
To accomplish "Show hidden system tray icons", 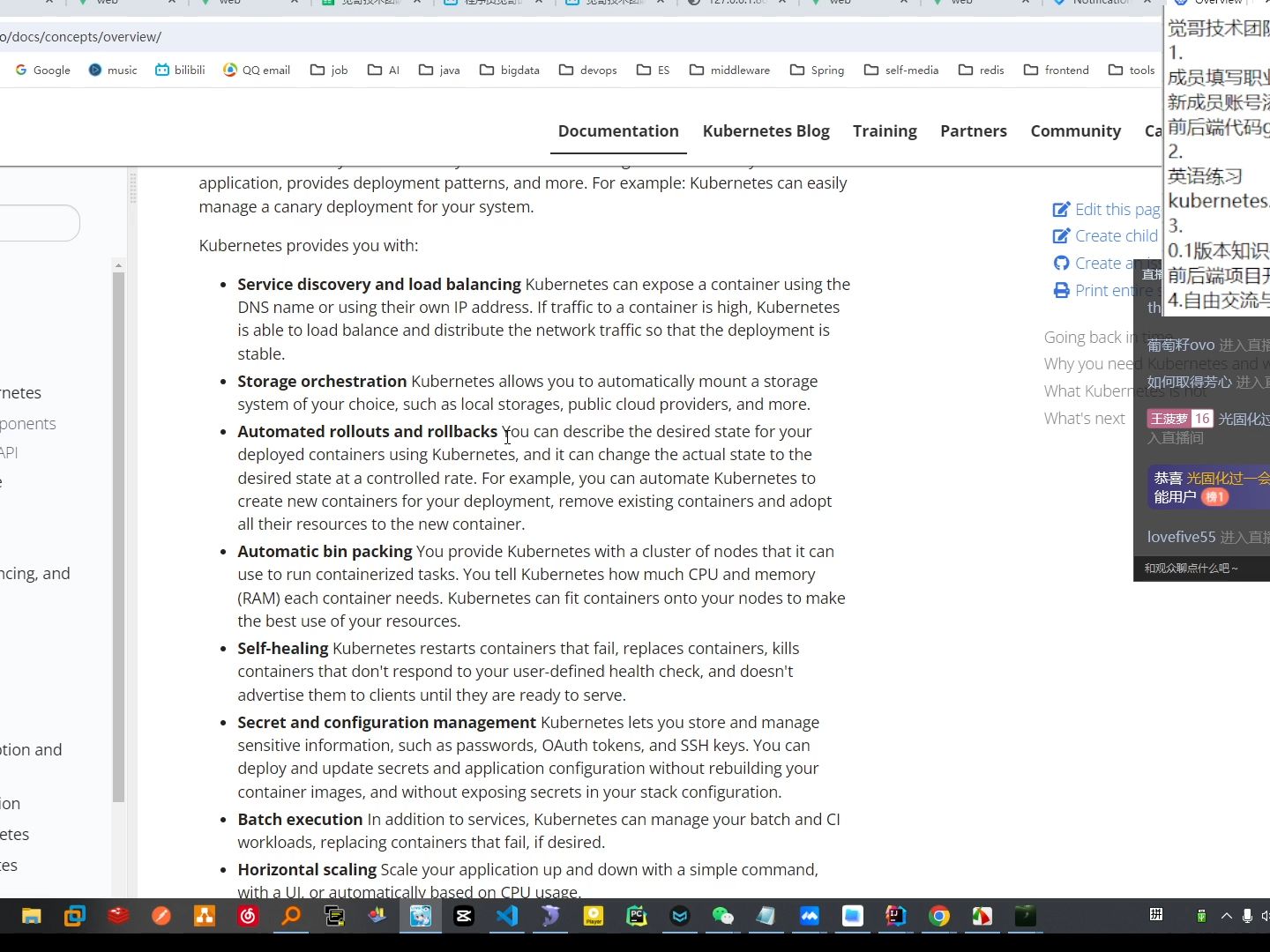I will pos(1226,917).
